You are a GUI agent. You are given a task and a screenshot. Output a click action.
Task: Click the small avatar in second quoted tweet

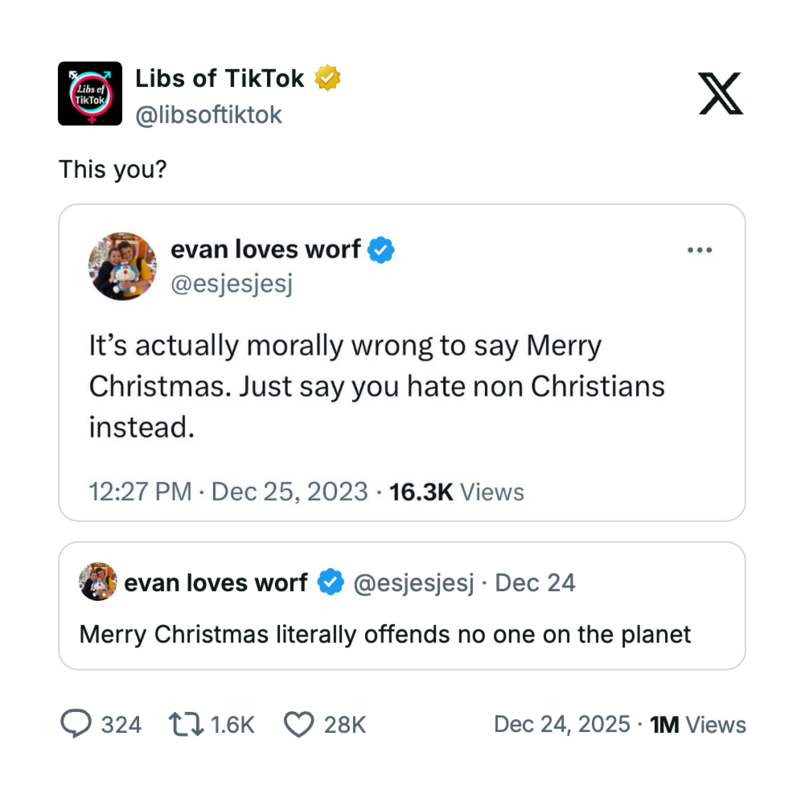coord(98,582)
